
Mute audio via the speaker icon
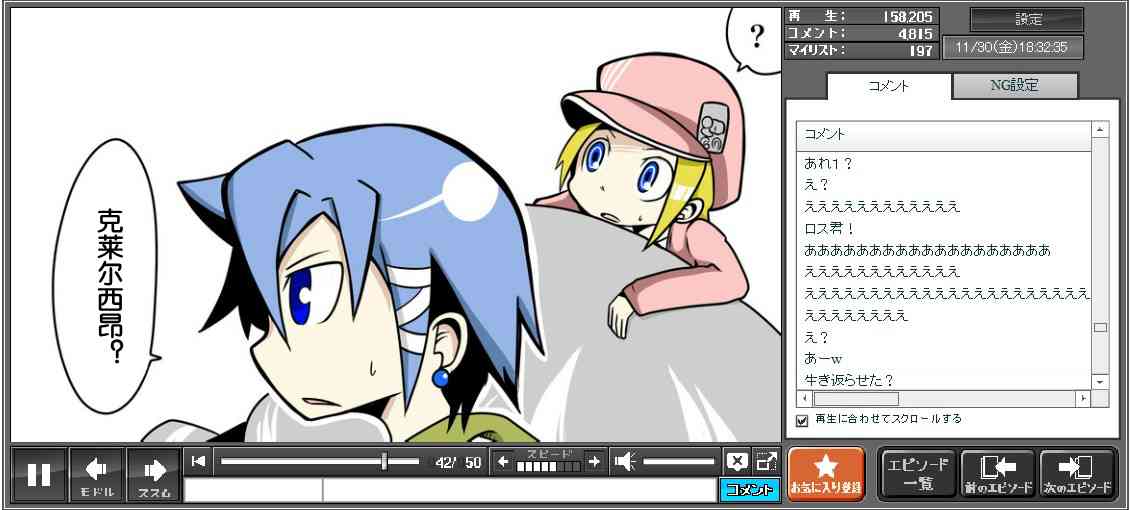pos(626,461)
